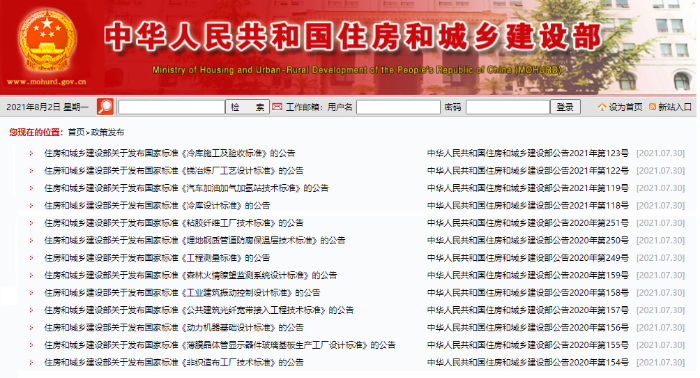Focus the search keyword input field
Image resolution: width=700 pixels, height=378 pixels.
coord(171,107)
